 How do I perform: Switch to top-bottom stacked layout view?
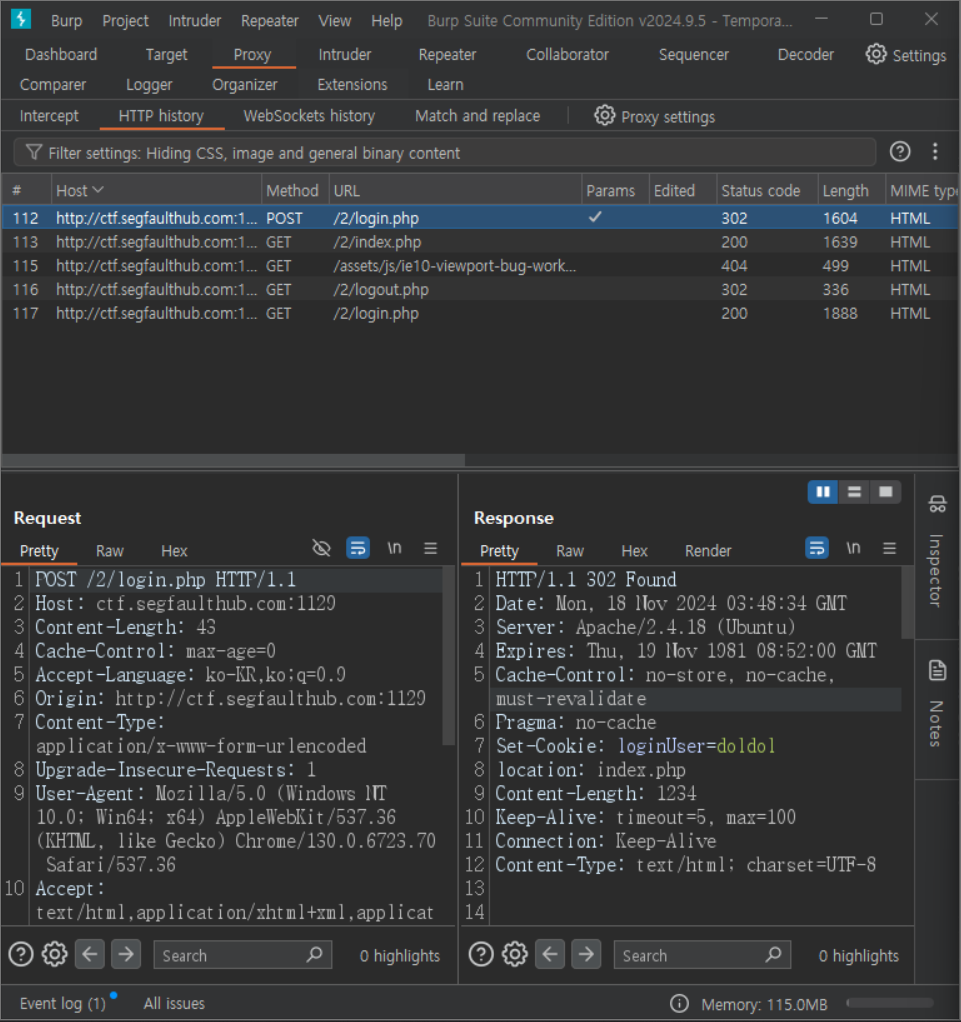tap(854, 492)
